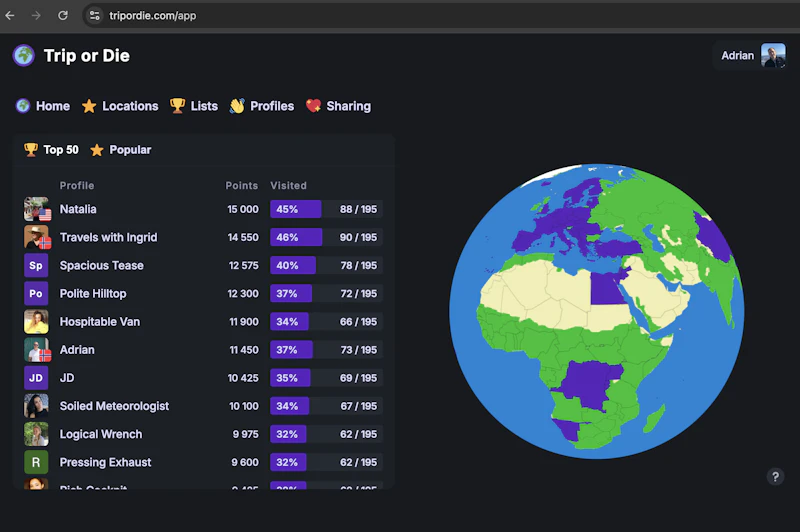Open Spacious Tease profile

[102, 265]
